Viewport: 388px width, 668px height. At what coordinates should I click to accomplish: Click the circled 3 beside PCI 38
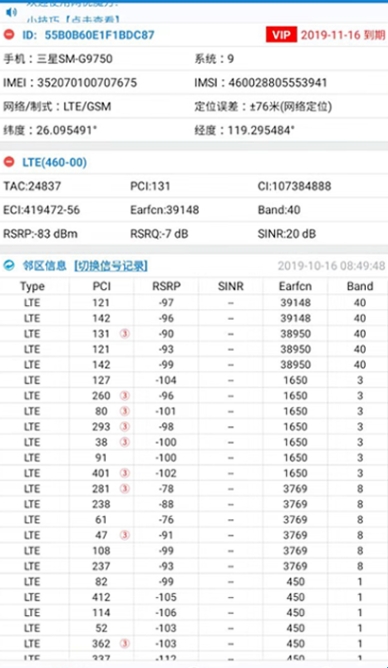point(124,442)
